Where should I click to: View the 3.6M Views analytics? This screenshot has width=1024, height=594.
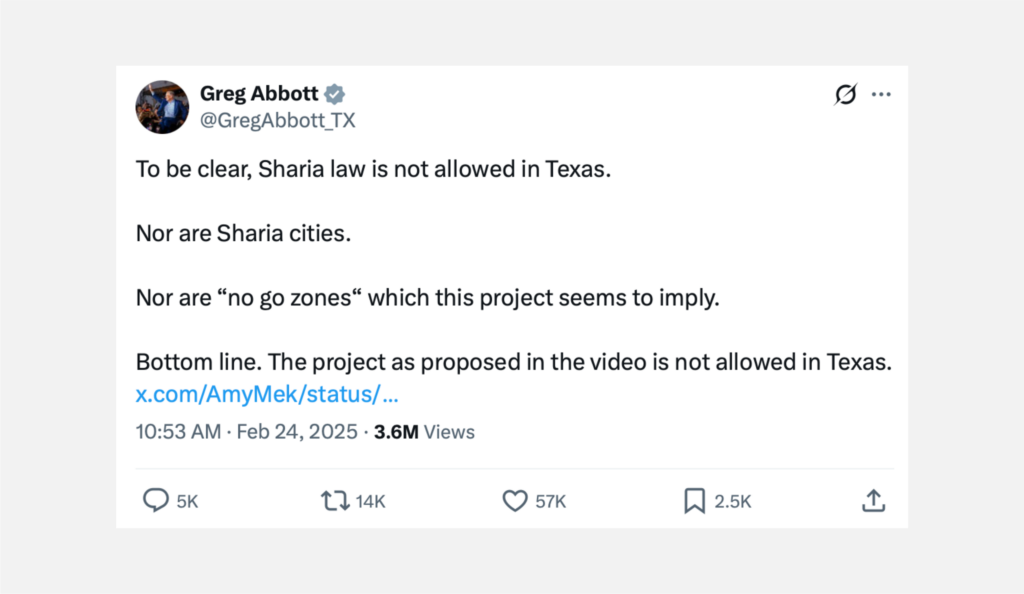click(x=424, y=432)
